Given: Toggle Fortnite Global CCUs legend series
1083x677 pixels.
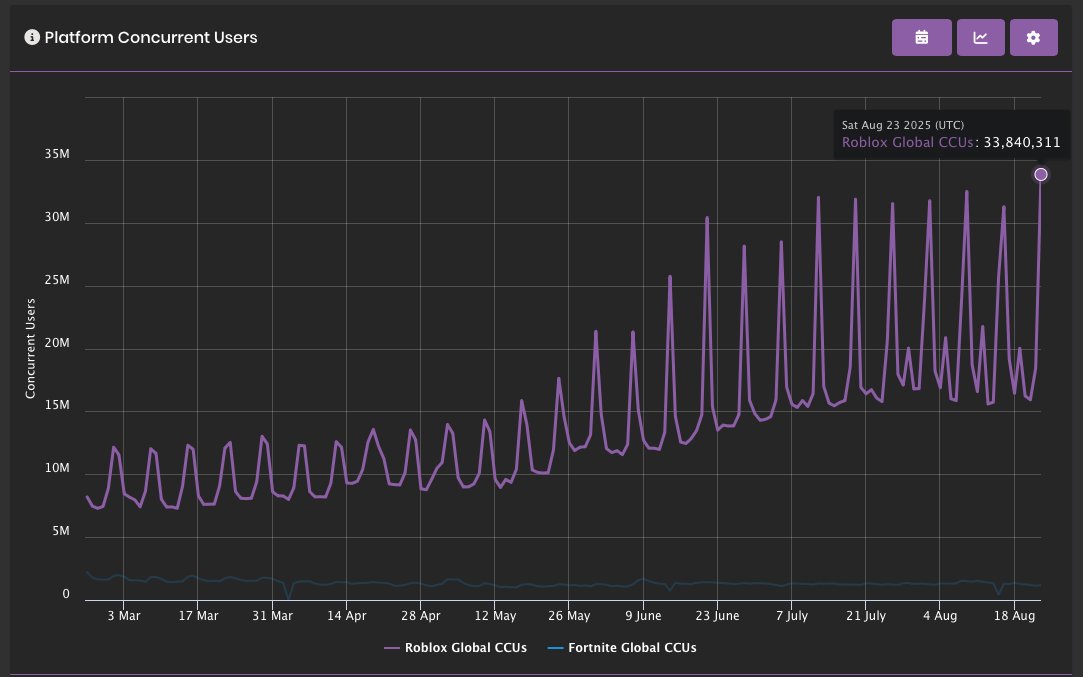Looking at the screenshot, I should pos(622,648).
